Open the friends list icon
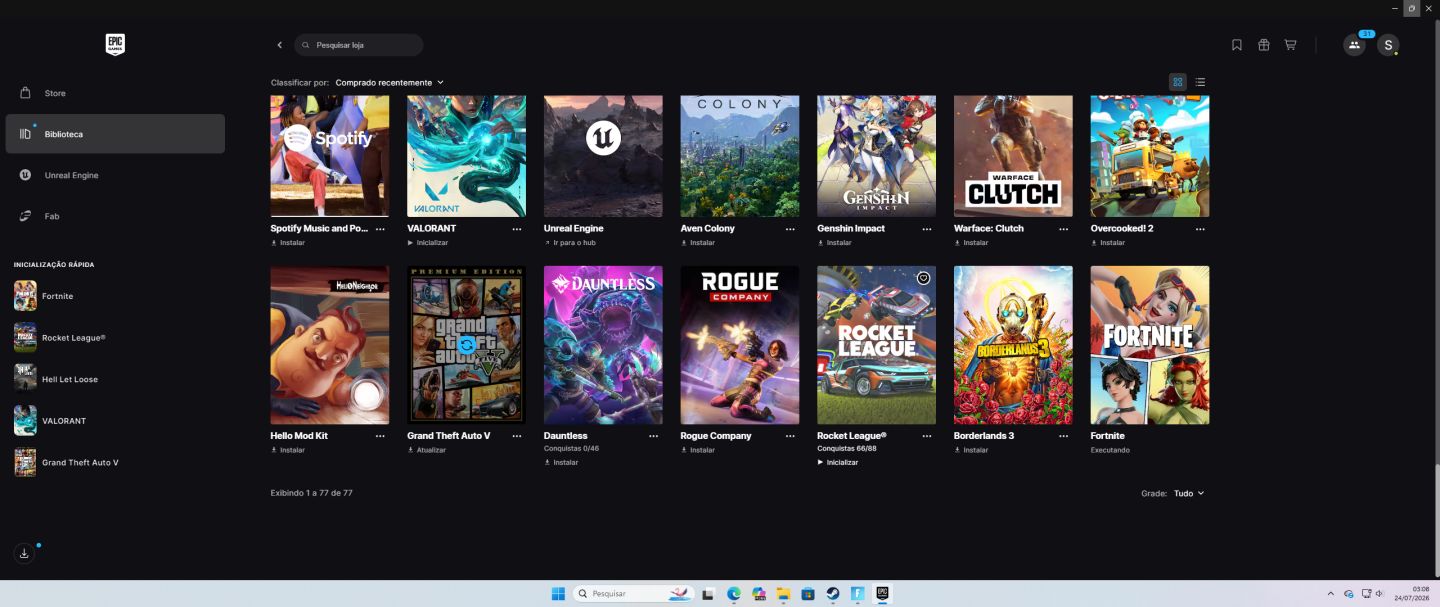The width and height of the screenshot is (1440, 607). point(1354,45)
